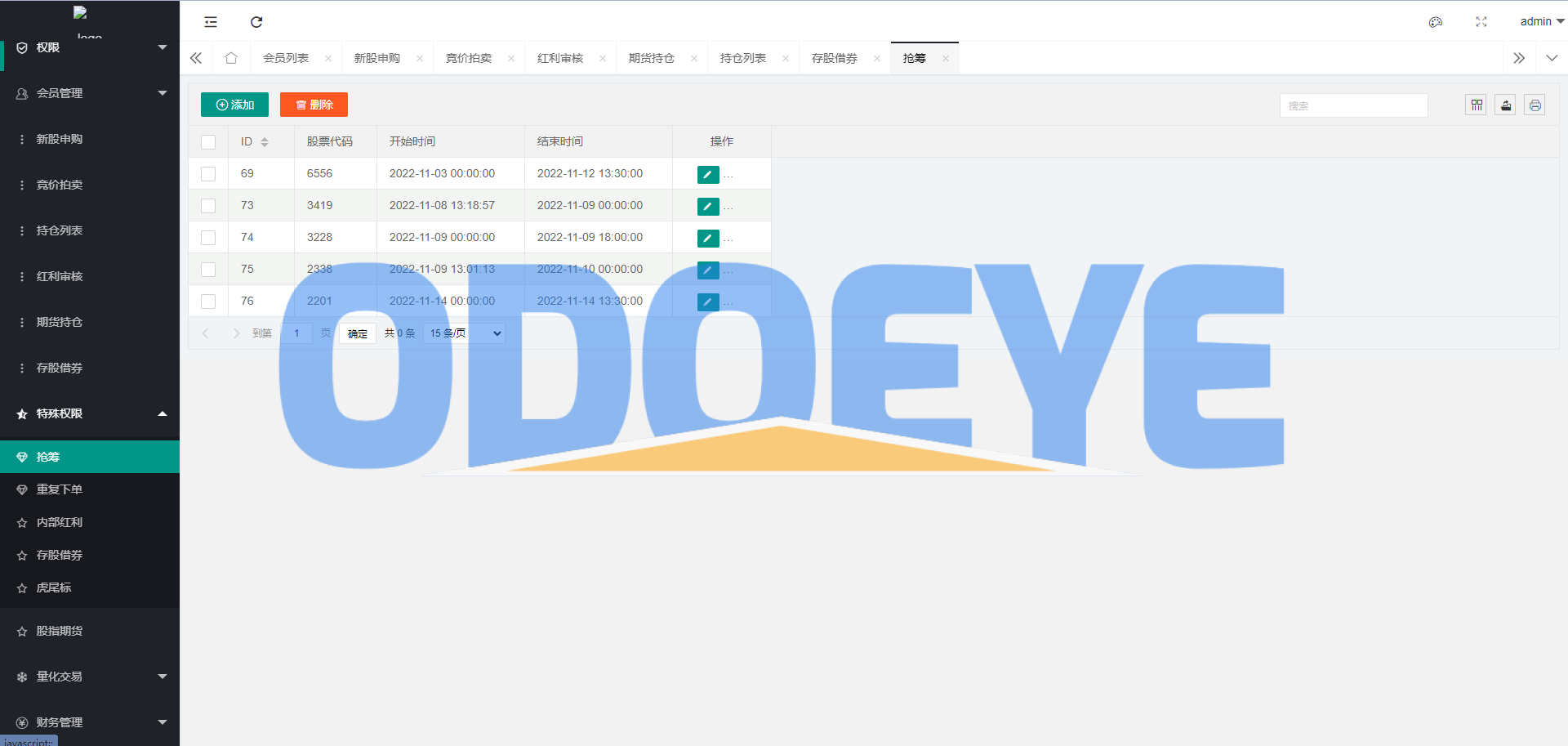Sort table by ID column arrows
Screen dimensions: 1568x746
pyautogui.click(x=265, y=142)
